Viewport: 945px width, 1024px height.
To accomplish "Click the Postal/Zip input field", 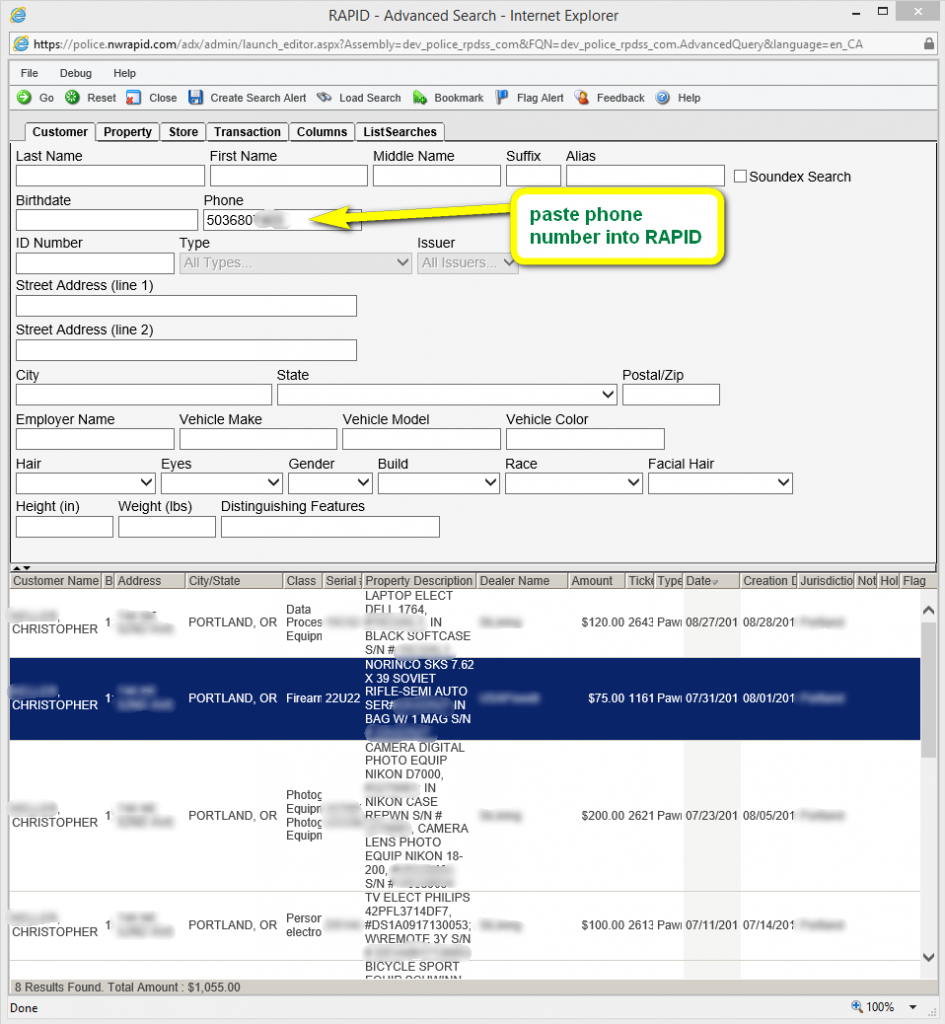I will point(671,394).
